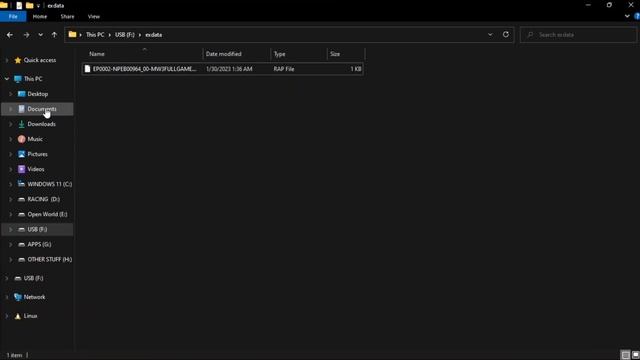Image resolution: width=640 pixels, height=360 pixels.
Task: Click the Linux penguin icon
Action: click(18, 316)
